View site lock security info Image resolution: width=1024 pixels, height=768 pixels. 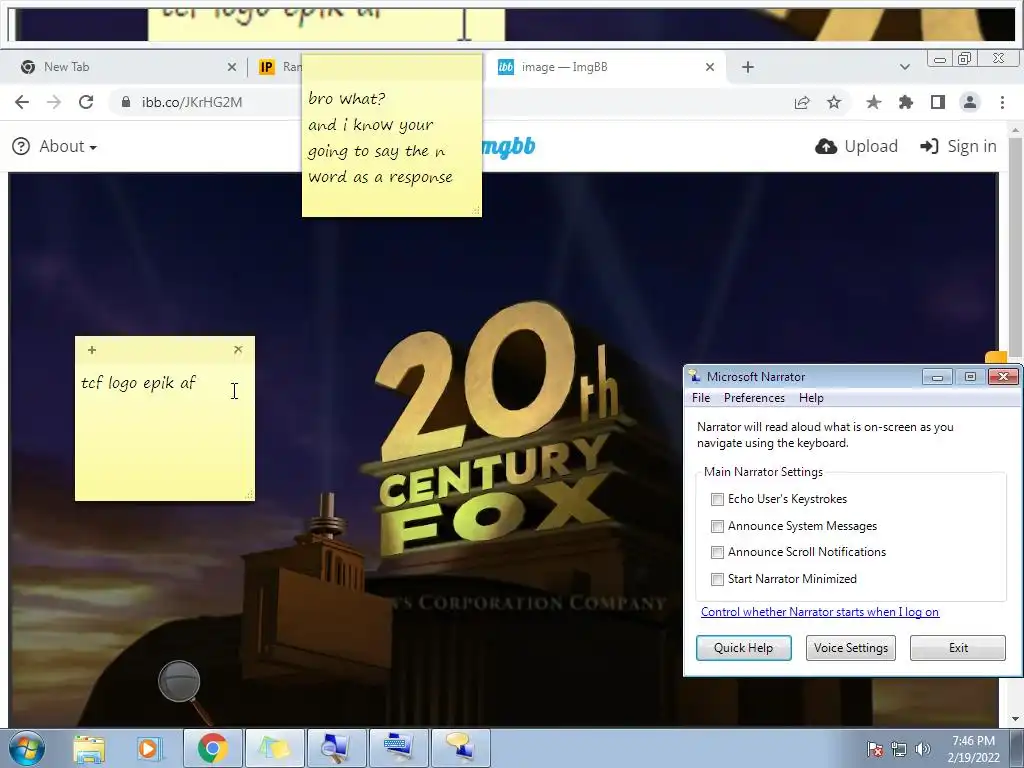pos(126,102)
